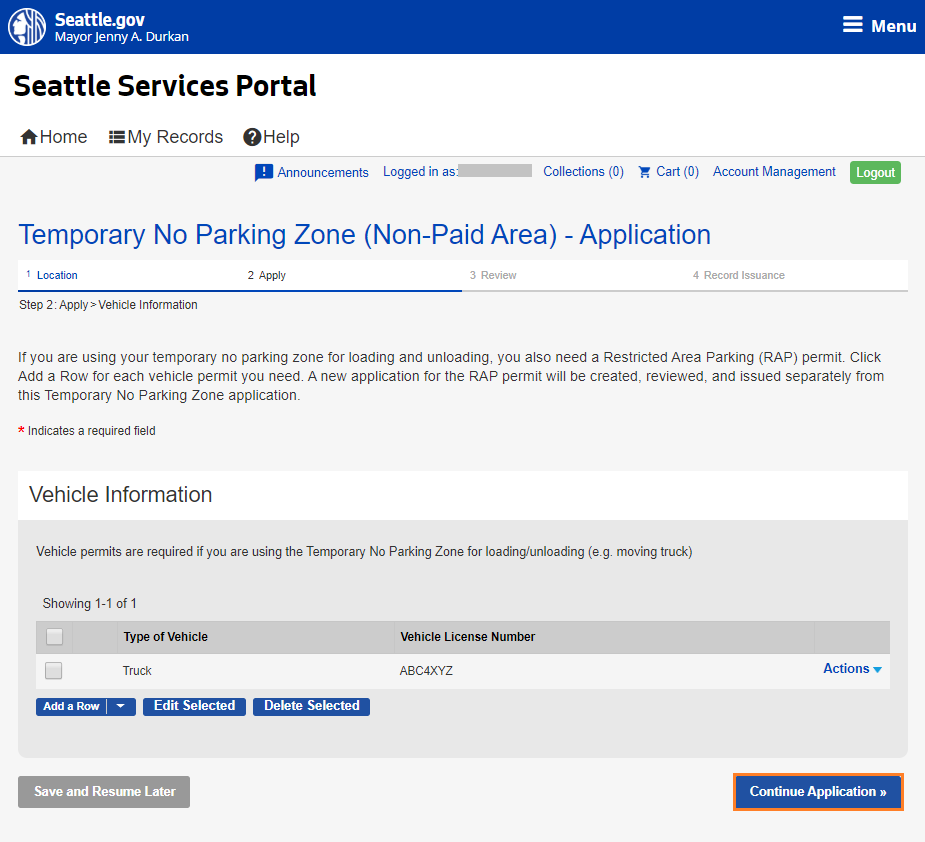The width and height of the screenshot is (925, 842).
Task: Open Account Management
Action: [774, 172]
